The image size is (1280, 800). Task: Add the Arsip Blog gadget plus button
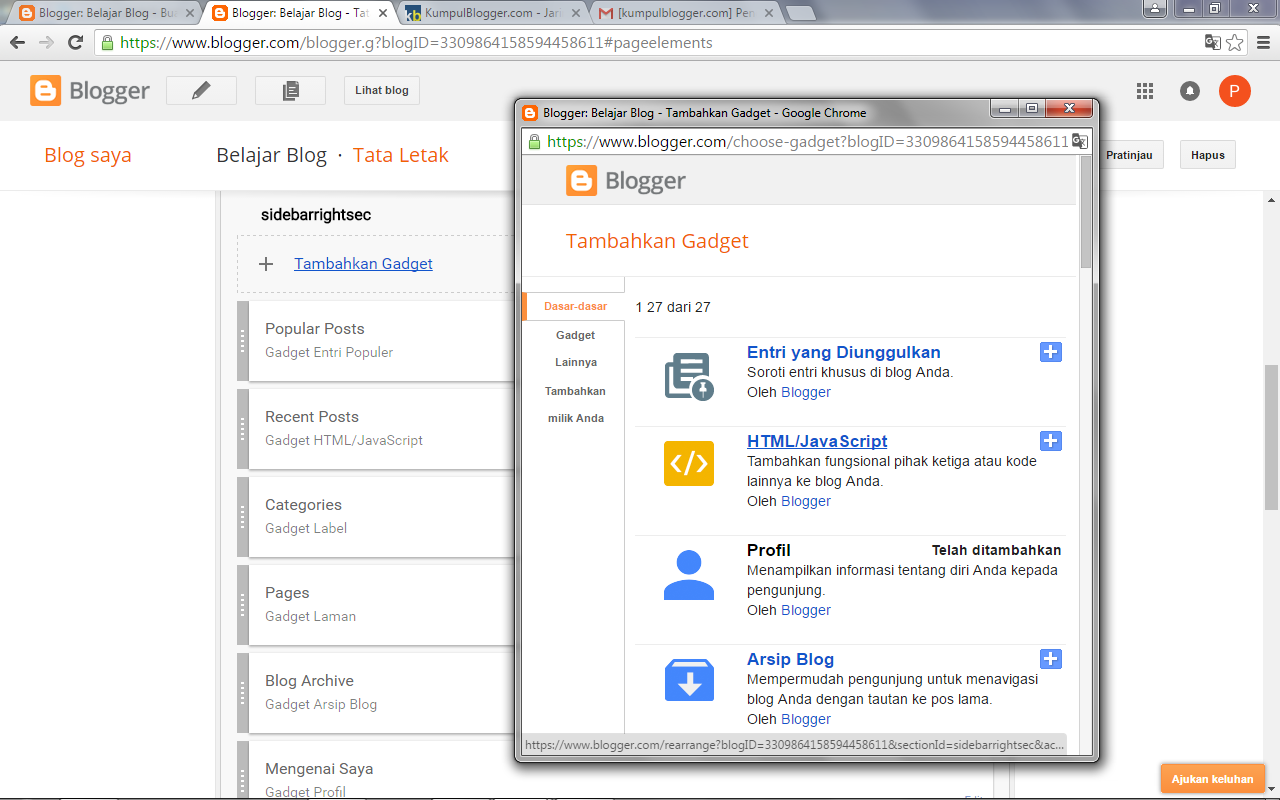coord(1051,659)
